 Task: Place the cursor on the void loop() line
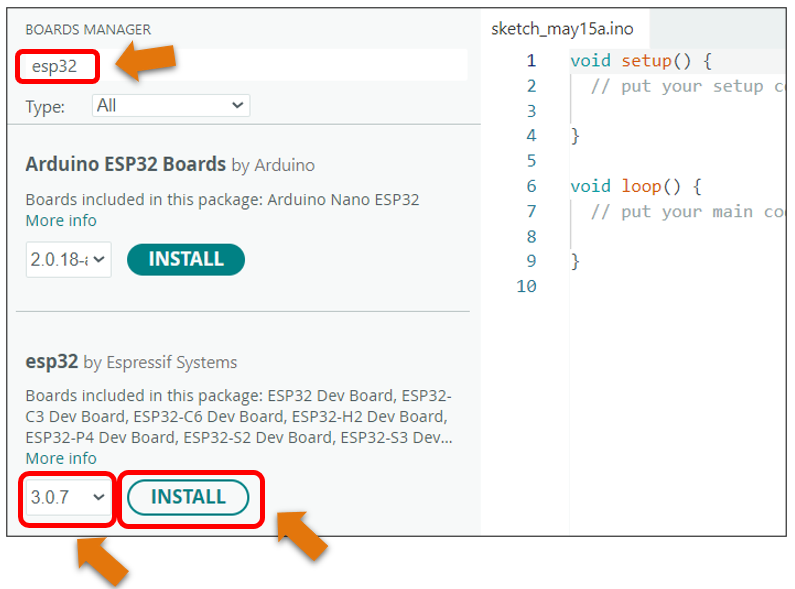tap(636, 186)
